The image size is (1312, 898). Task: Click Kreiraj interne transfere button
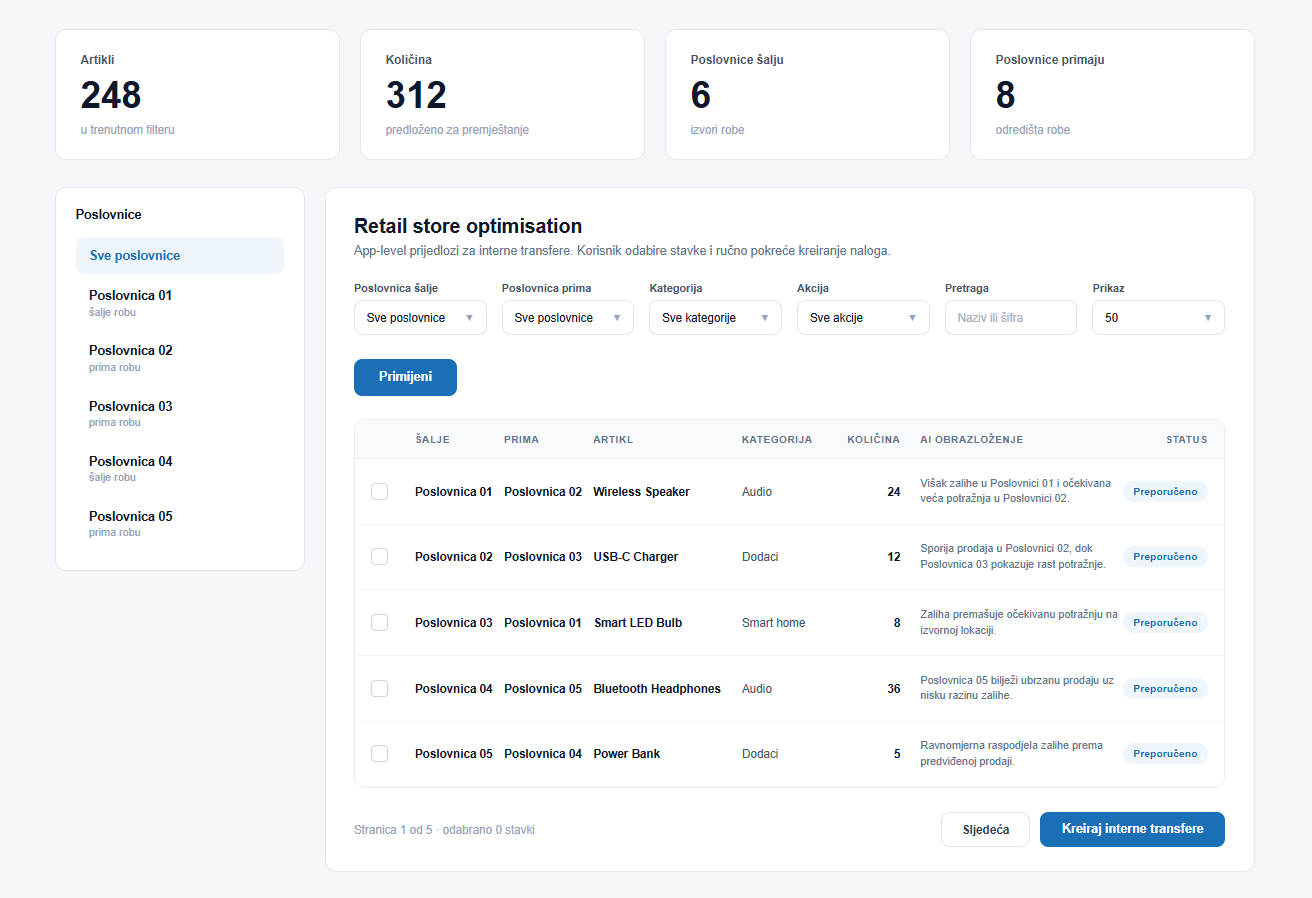tap(1132, 829)
